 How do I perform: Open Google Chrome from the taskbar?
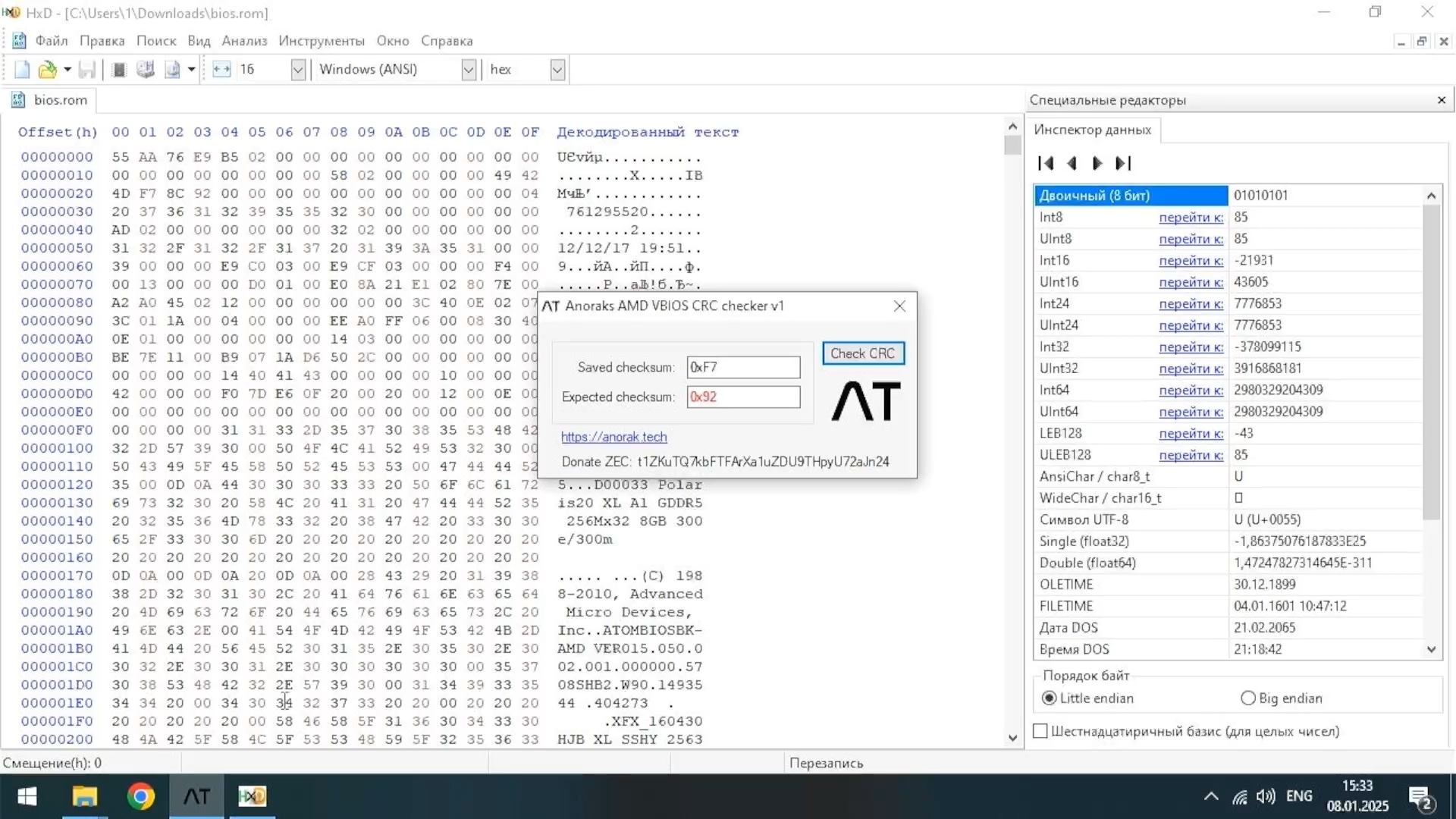140,796
